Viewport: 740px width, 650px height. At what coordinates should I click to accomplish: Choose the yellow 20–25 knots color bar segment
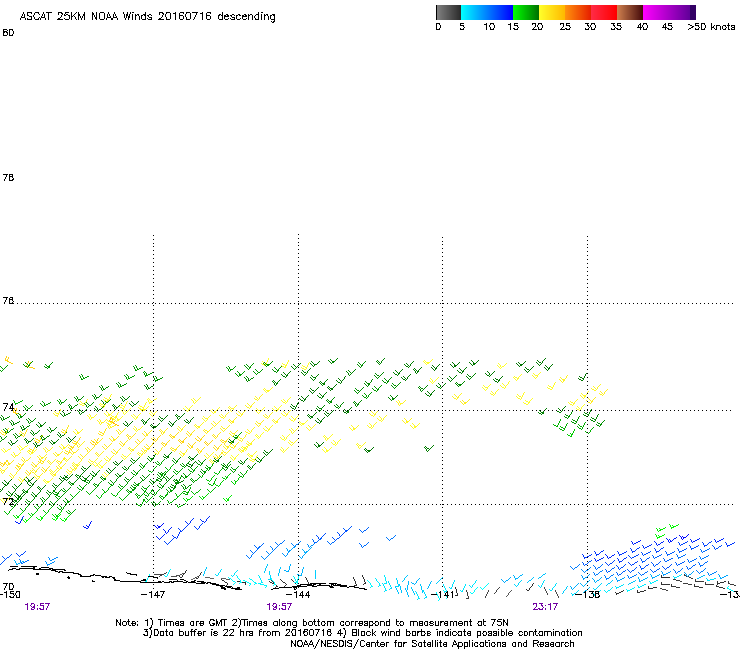[552, 12]
